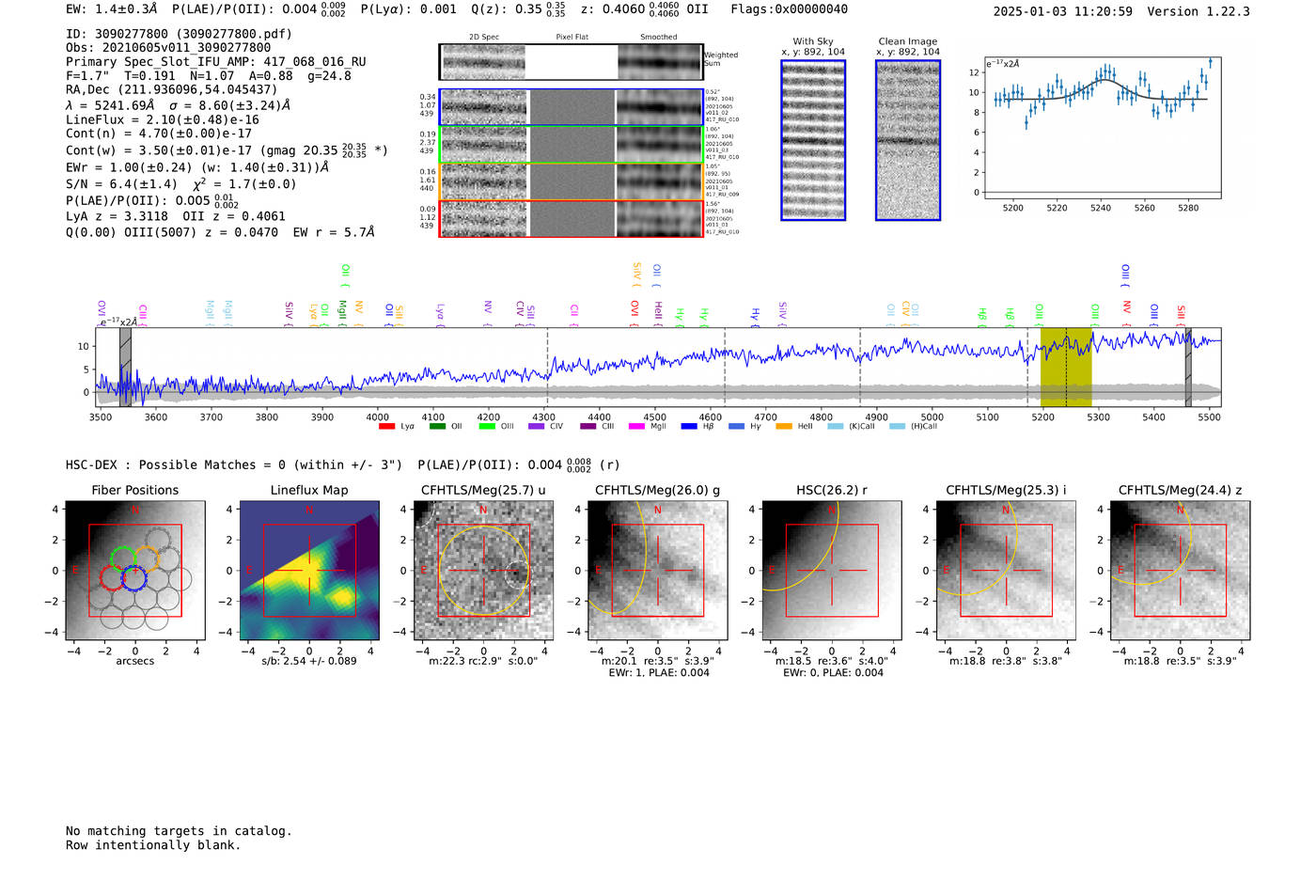
Task: Select the blue-bordered fiber spectrum row
Action: click(x=572, y=107)
